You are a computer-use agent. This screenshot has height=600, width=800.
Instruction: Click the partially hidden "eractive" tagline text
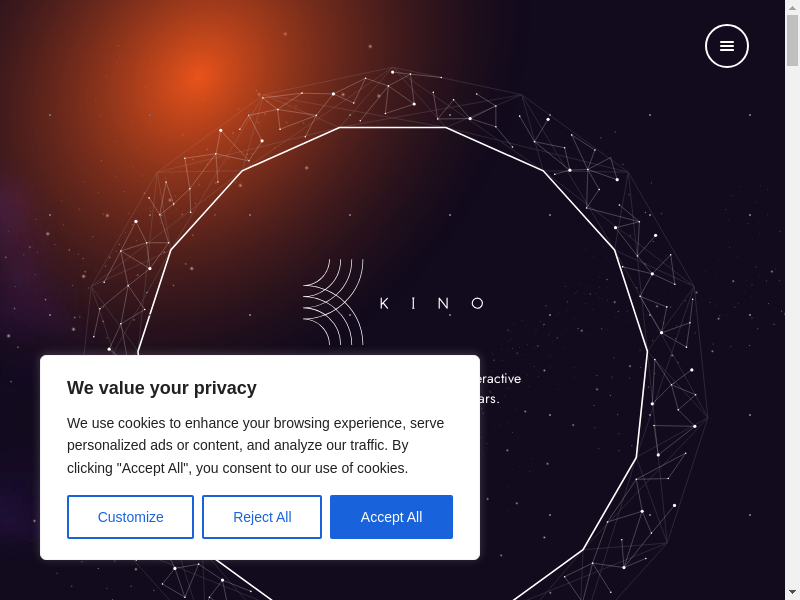point(501,379)
